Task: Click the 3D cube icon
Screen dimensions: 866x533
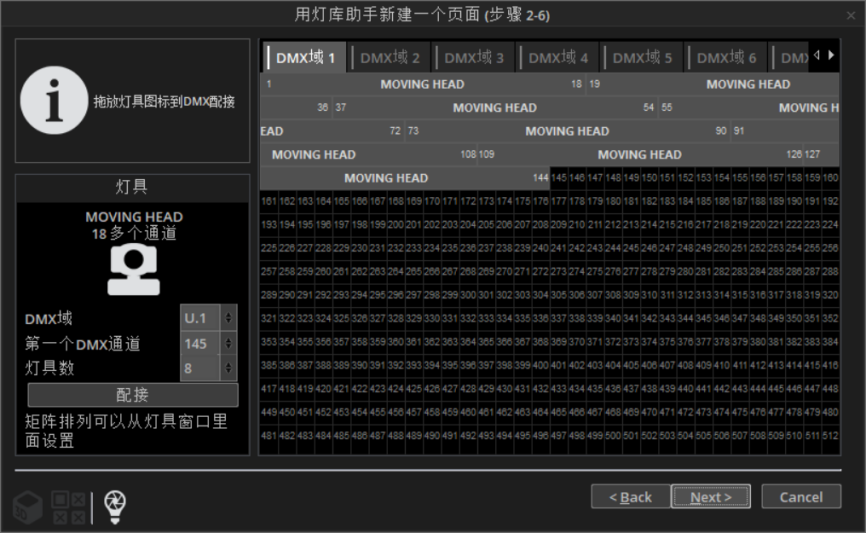Action: [28, 507]
